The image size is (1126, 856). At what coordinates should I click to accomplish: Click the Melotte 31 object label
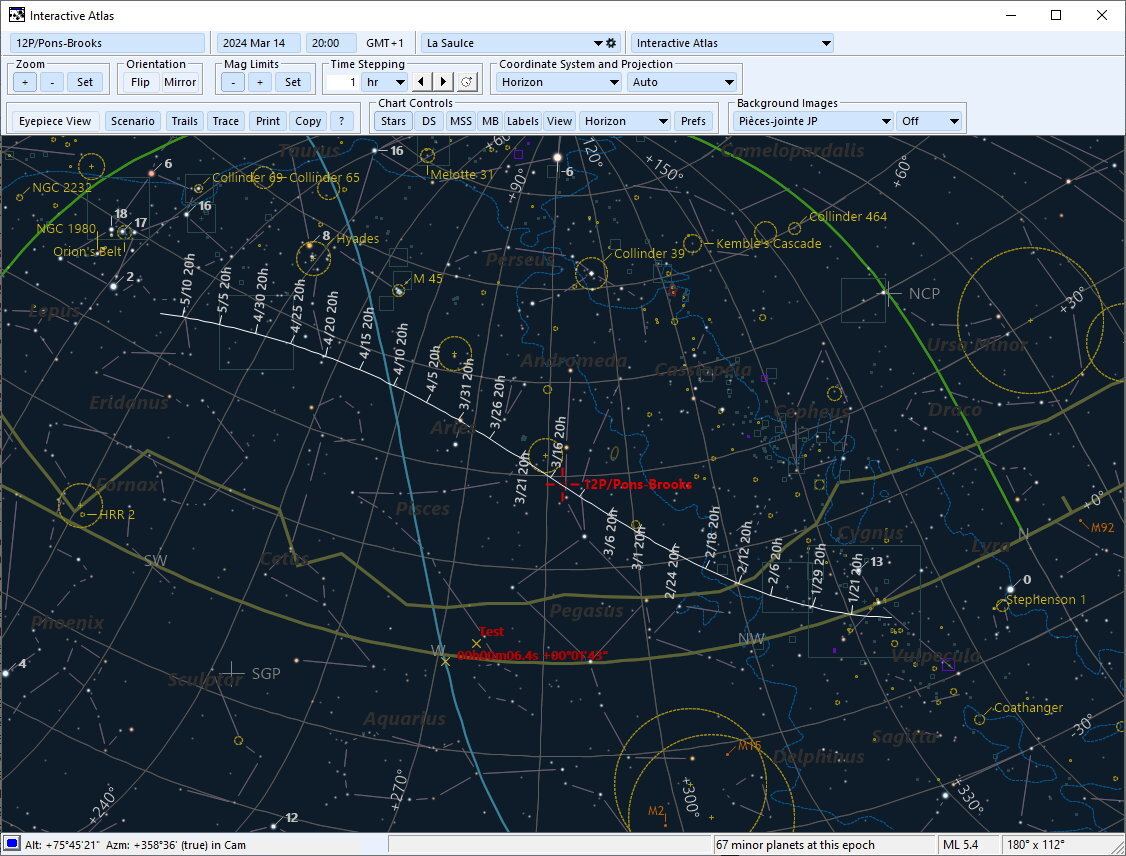point(462,175)
